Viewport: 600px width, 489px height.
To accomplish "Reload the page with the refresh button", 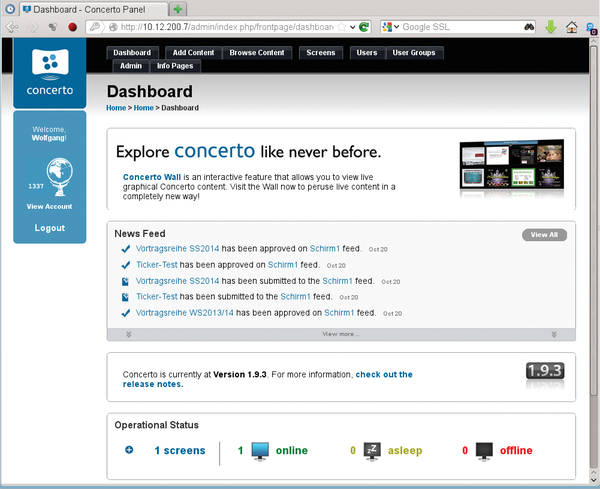I will (363, 27).
